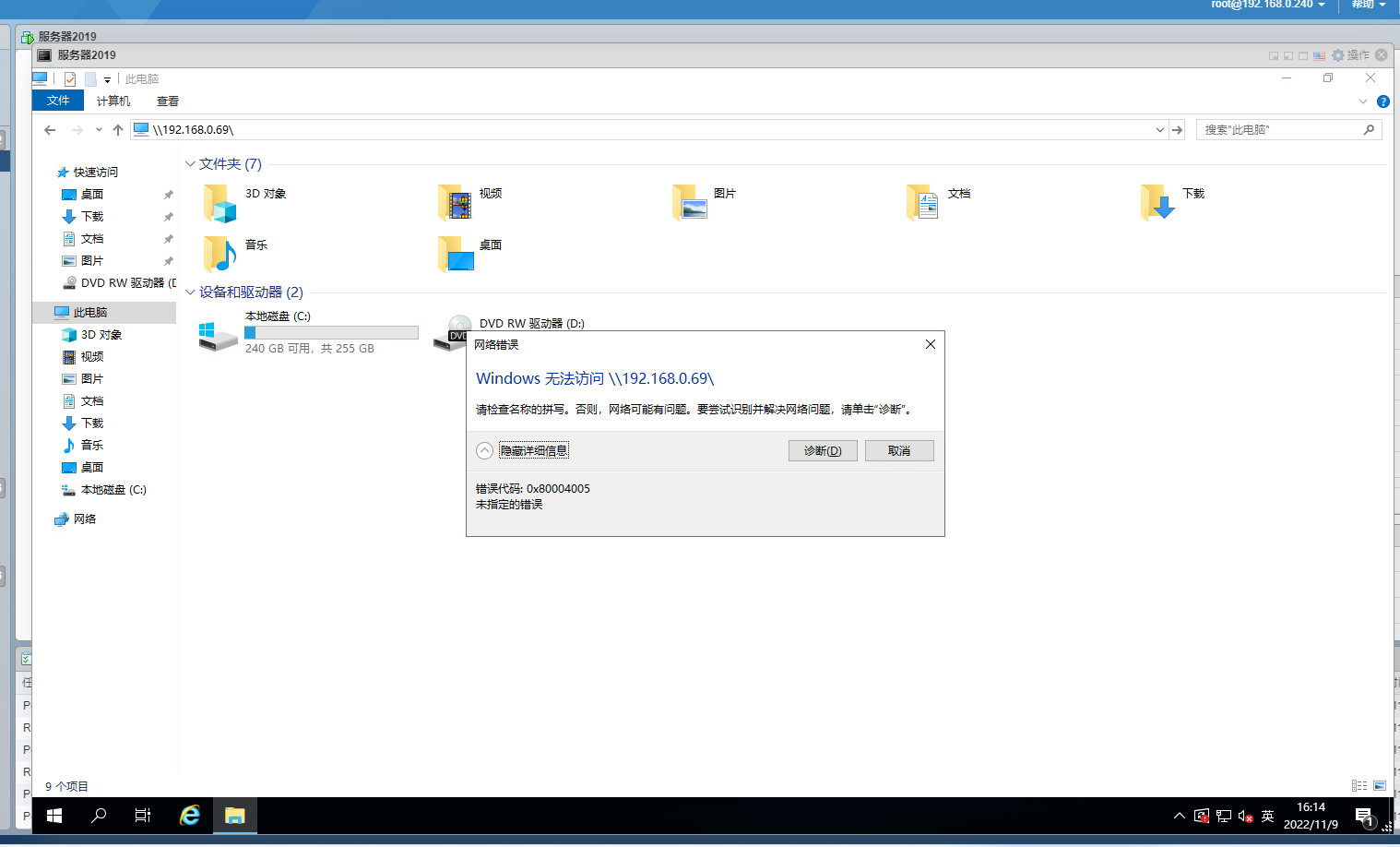1400x847 pixels.
Task: Collapse the 文件夹 (7) group
Action: click(190, 164)
